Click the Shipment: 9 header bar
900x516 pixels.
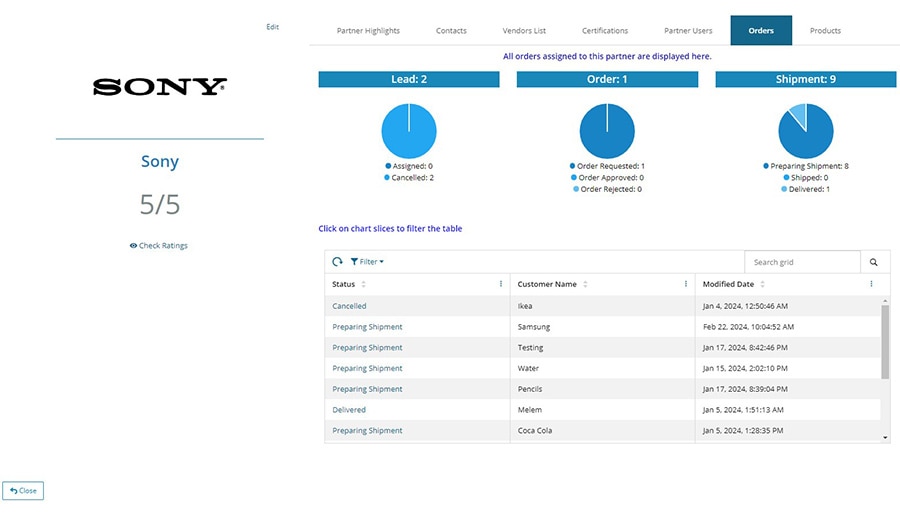806,79
